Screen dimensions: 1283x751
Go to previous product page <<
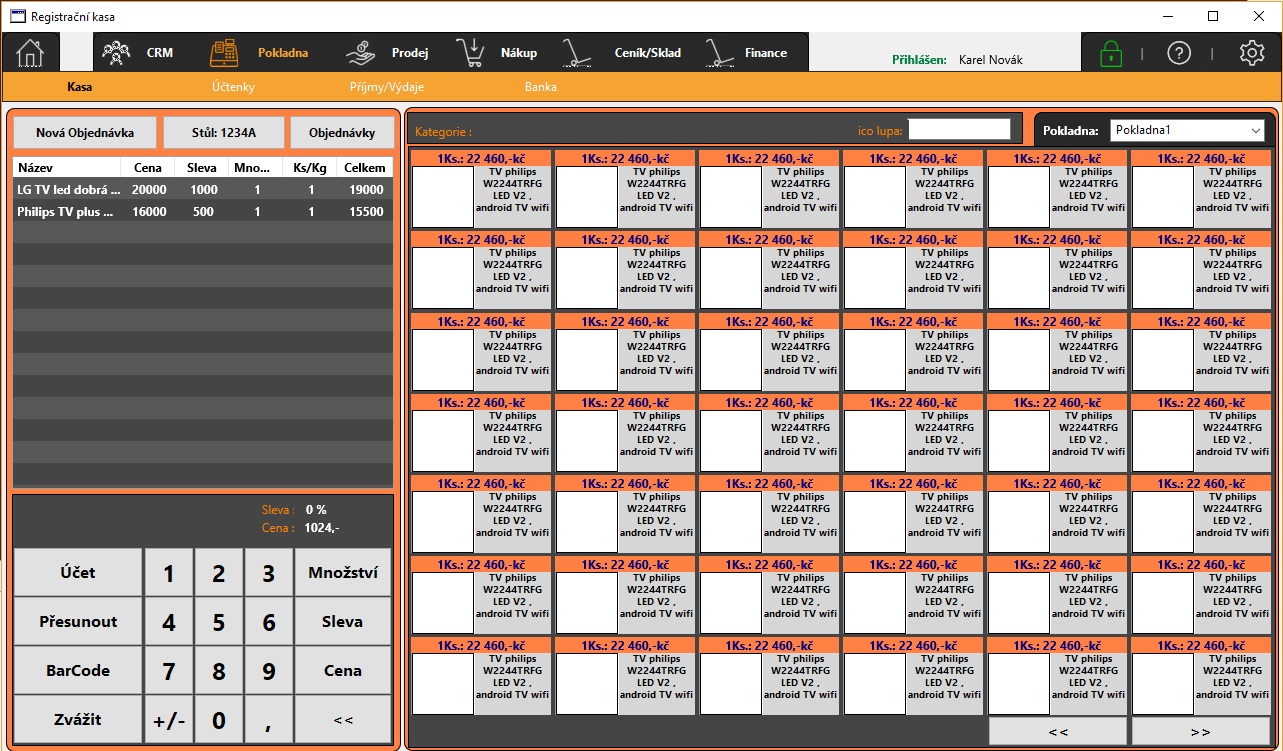tap(1058, 731)
